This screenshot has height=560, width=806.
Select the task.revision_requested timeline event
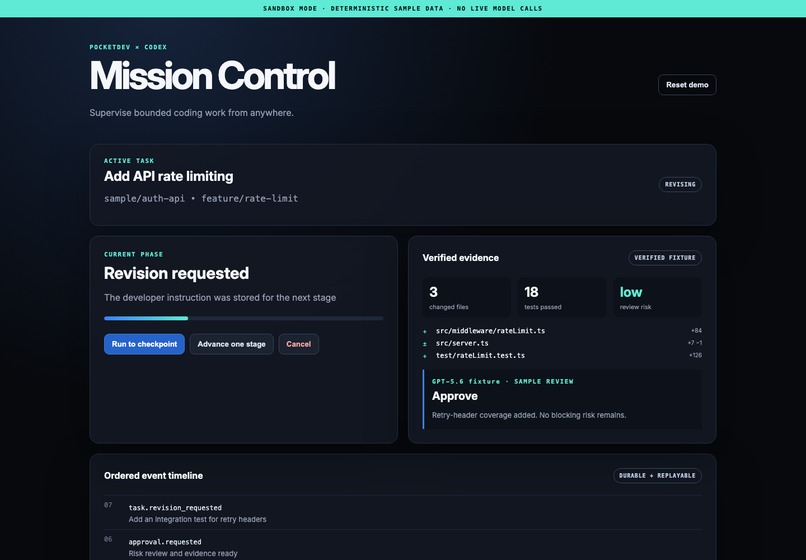[x=402, y=513]
